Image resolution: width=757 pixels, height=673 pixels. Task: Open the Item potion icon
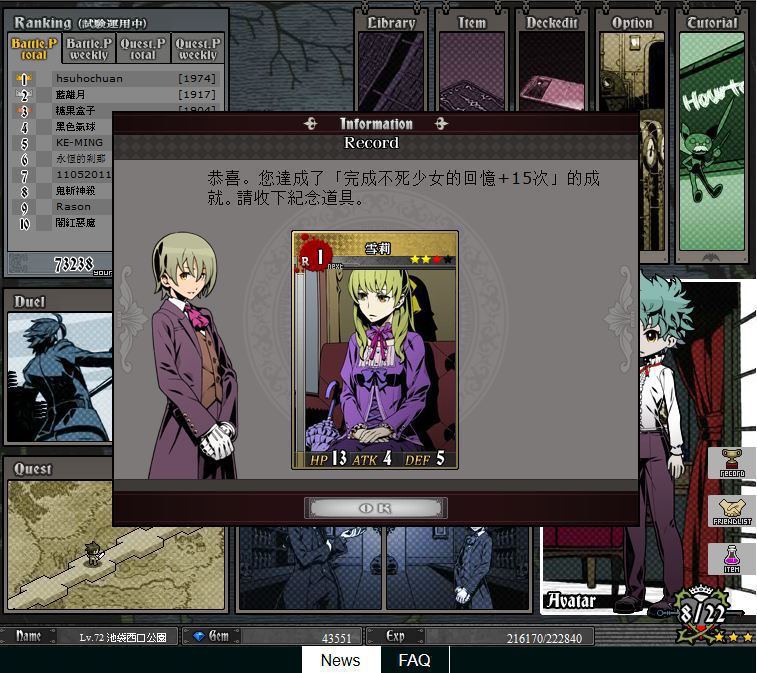[731, 559]
